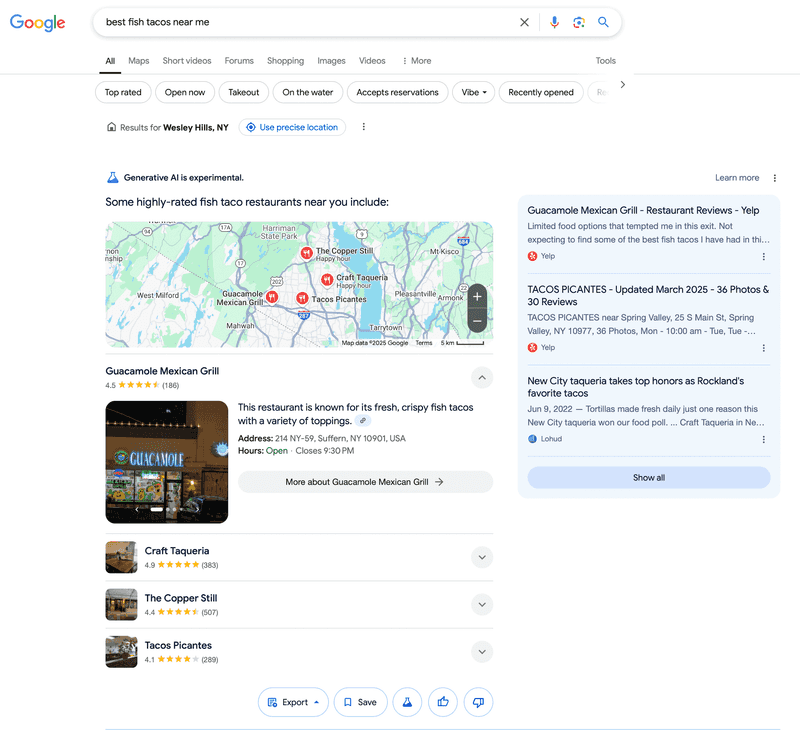Click Show all to see more sources

[648, 477]
